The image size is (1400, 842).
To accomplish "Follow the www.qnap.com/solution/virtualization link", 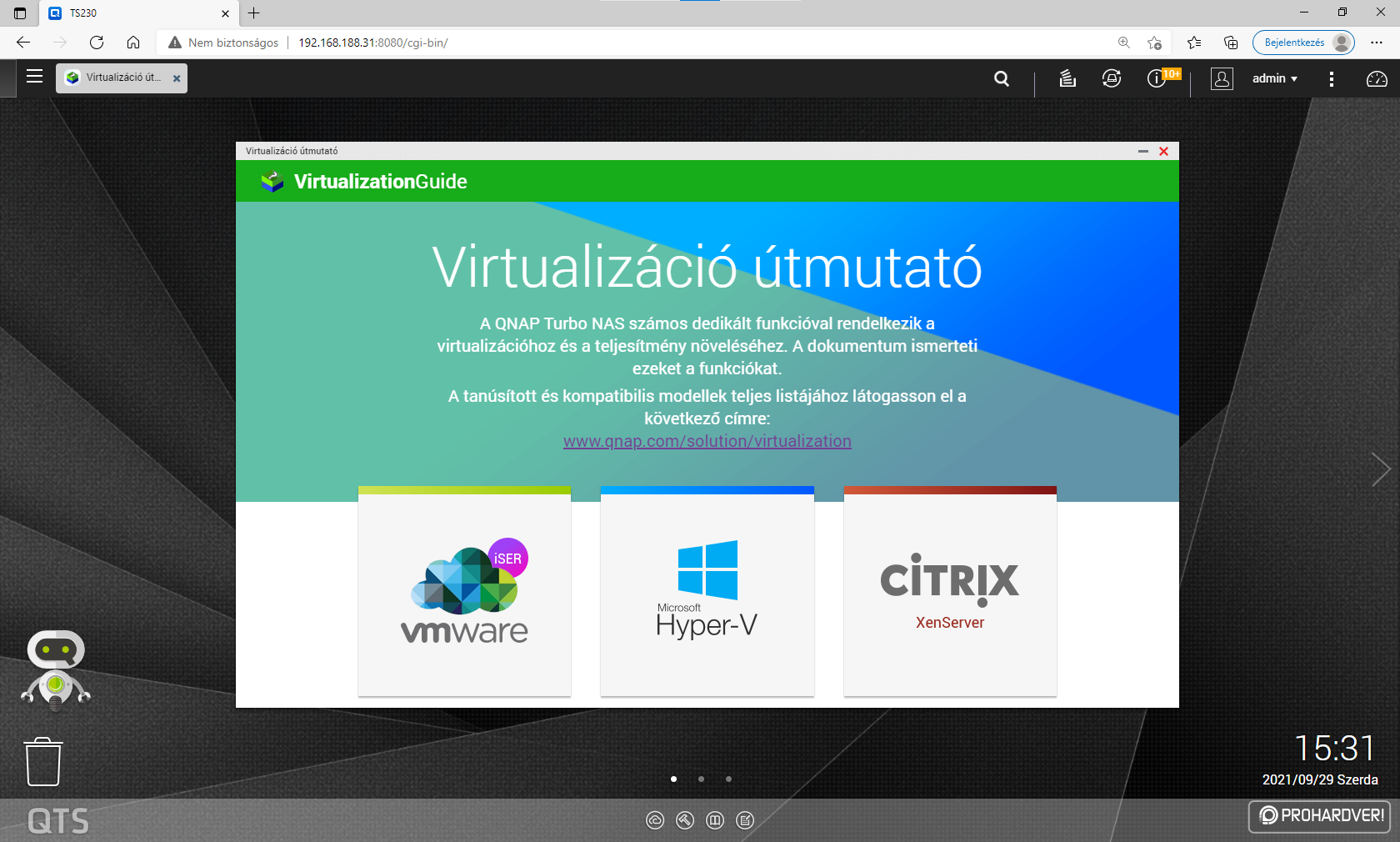I will [x=707, y=441].
